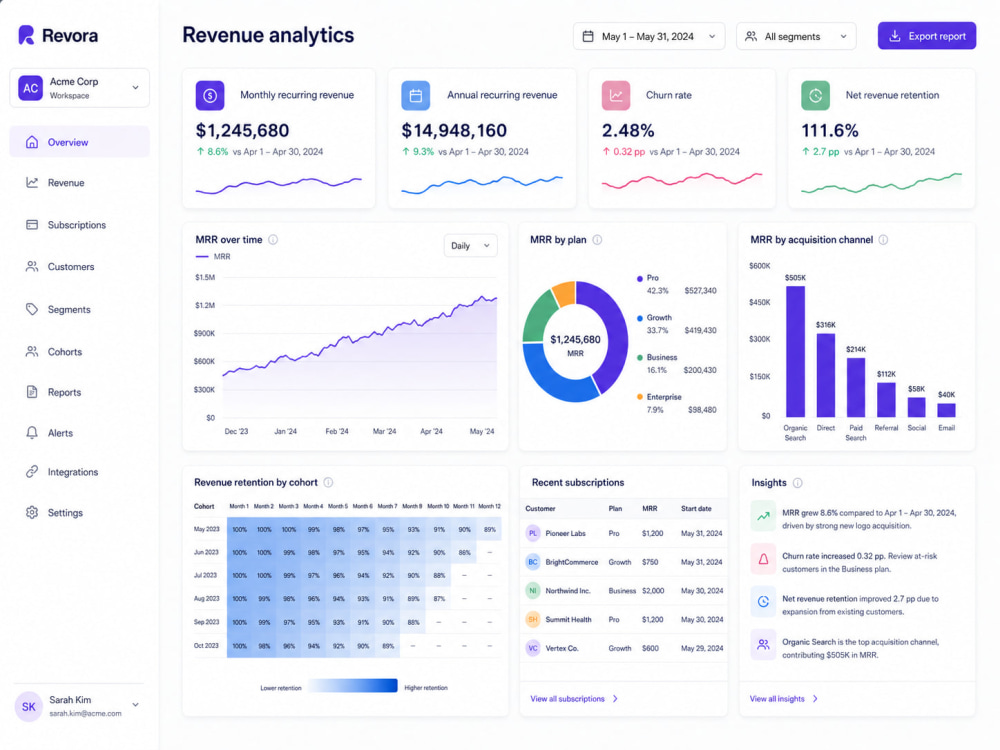Click the $1,245,680 donut center value
1000x750 pixels.
(x=575, y=339)
